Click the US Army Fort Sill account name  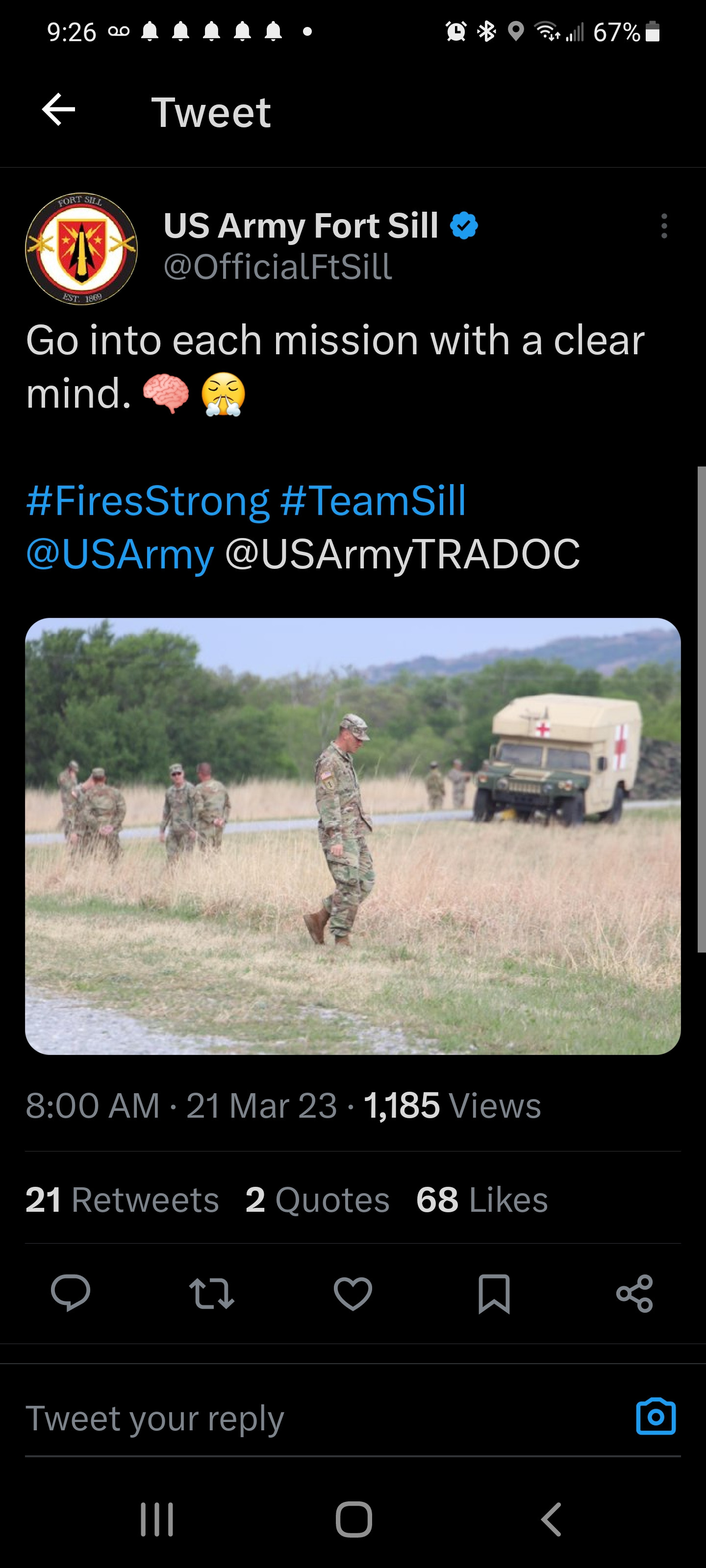[301, 226]
